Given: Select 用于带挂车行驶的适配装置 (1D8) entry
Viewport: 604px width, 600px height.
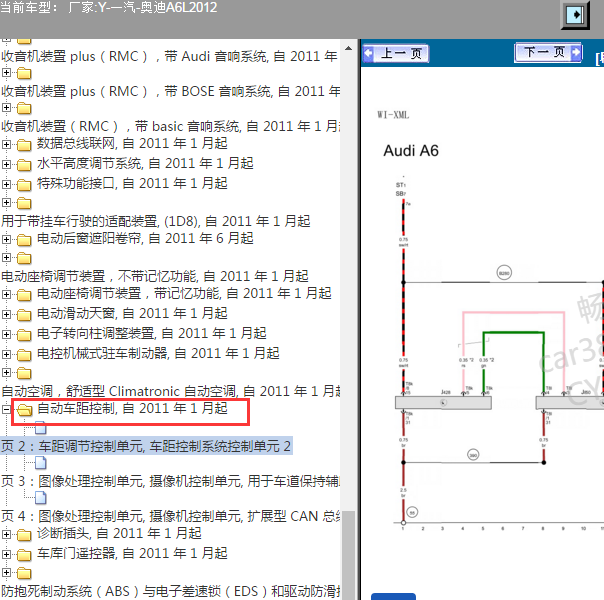Looking at the screenshot, I should point(155,221).
